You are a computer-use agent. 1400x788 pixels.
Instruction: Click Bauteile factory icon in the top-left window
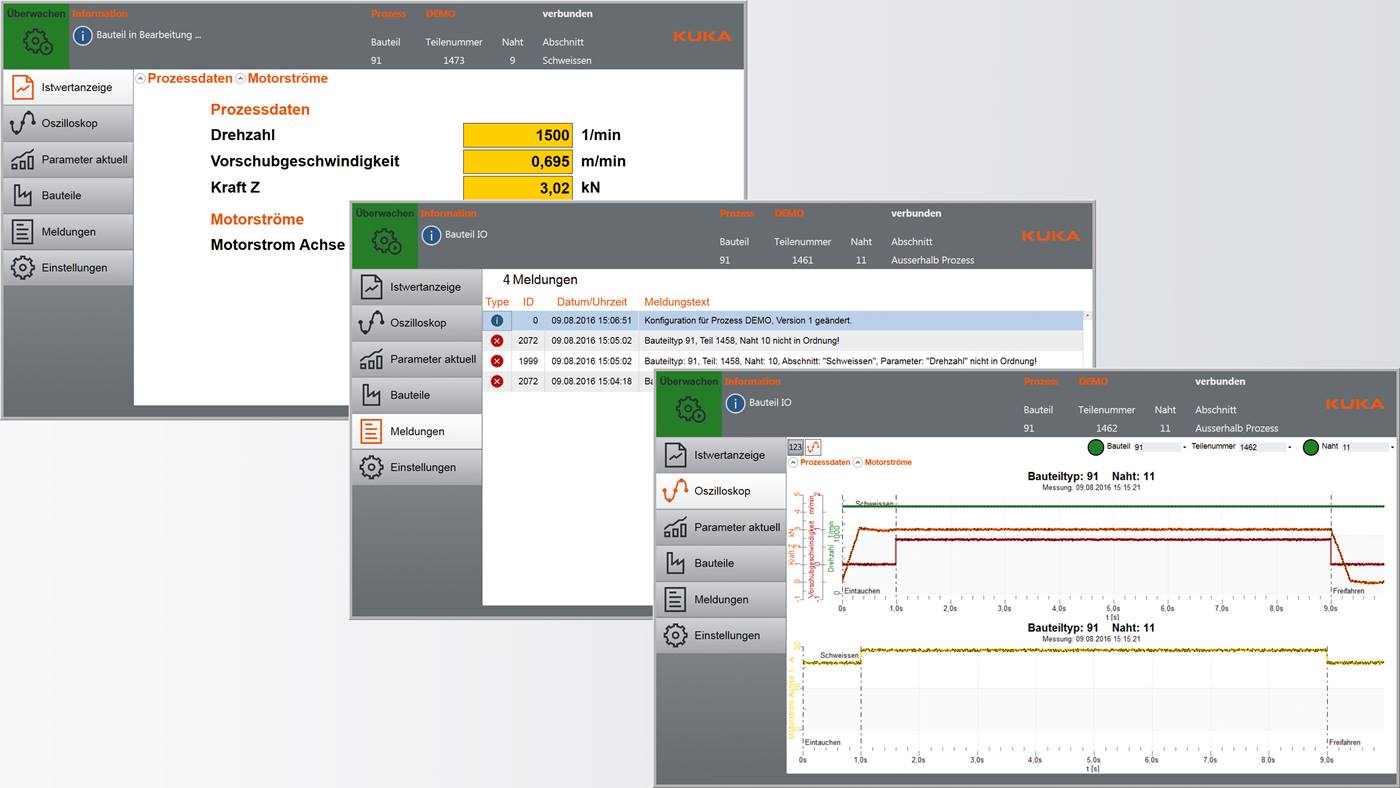(23, 195)
